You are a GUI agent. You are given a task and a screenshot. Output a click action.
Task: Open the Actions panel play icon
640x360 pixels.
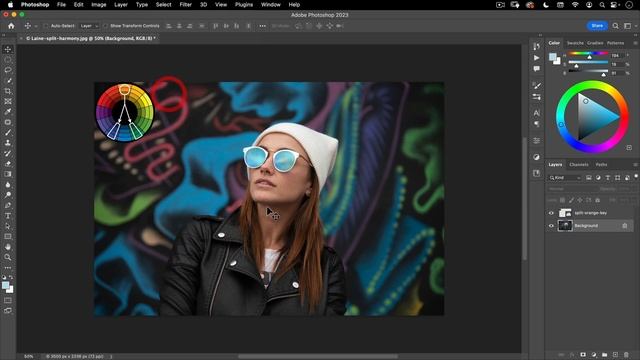[536, 58]
